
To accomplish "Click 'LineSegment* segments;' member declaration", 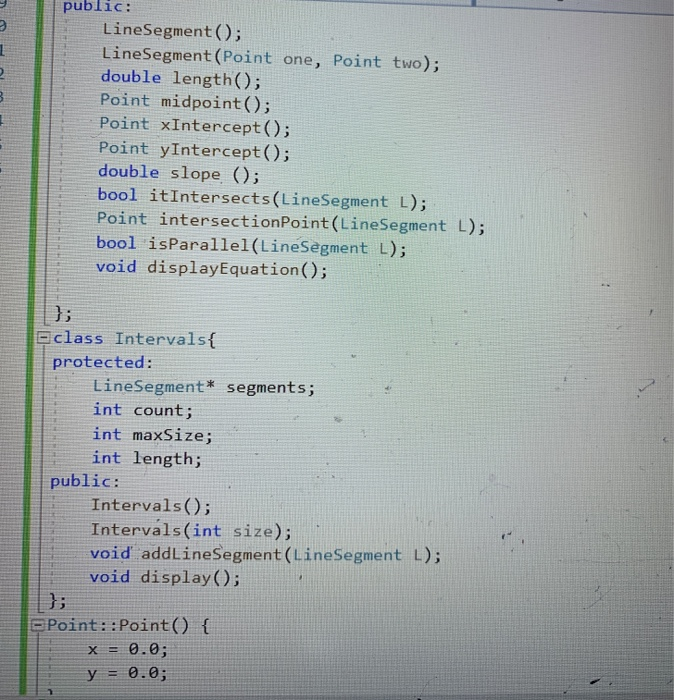I will 204,387.
